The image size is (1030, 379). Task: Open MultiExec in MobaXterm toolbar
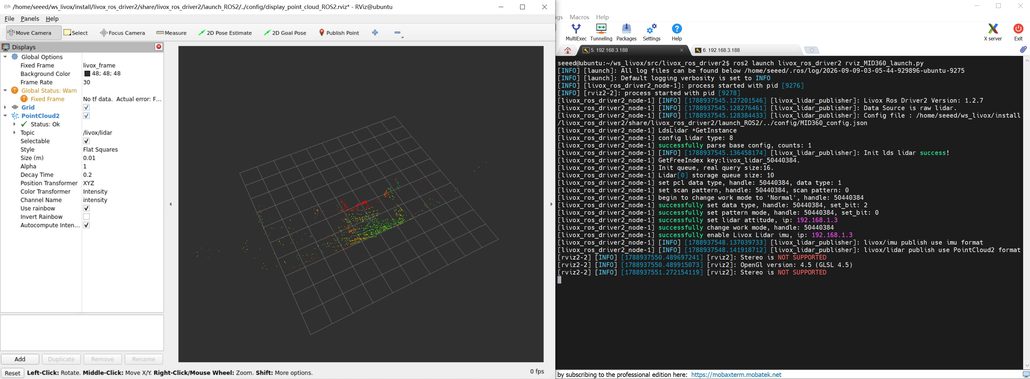click(575, 31)
